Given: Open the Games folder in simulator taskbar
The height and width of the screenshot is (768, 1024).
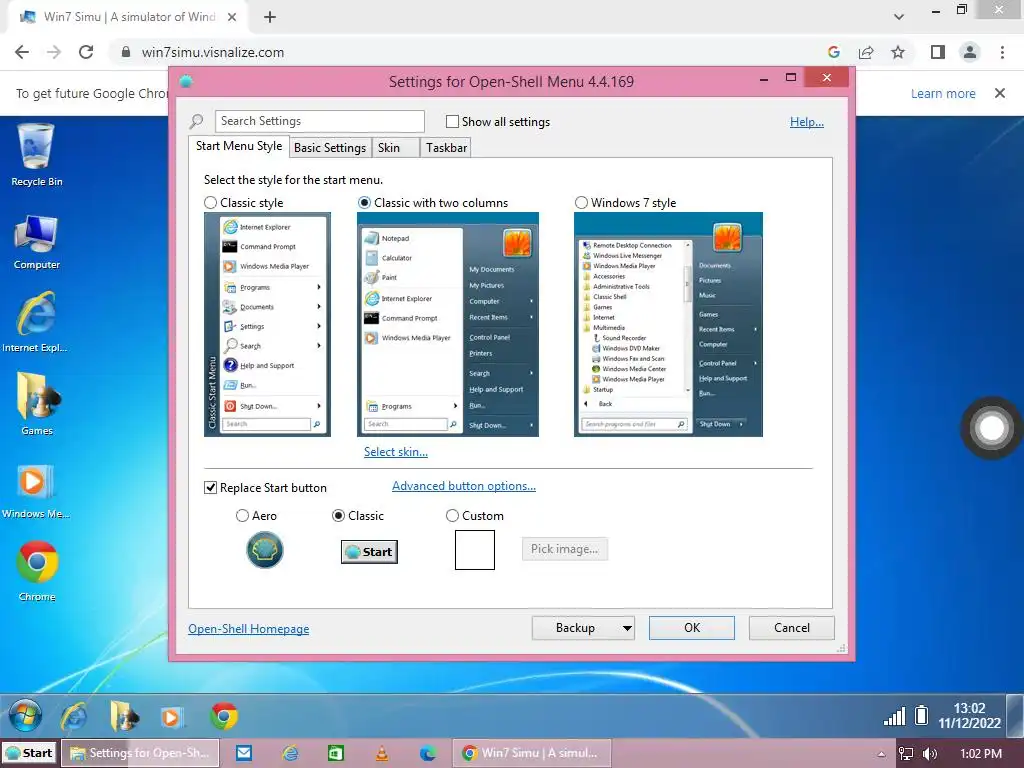Looking at the screenshot, I should [x=124, y=716].
